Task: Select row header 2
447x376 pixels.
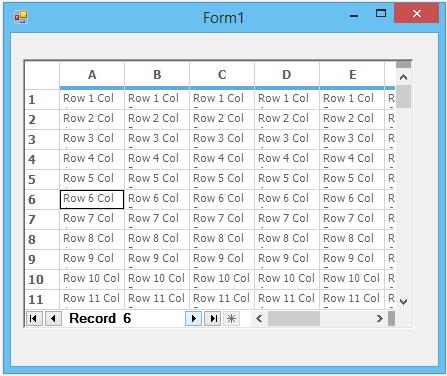Action: [42, 119]
